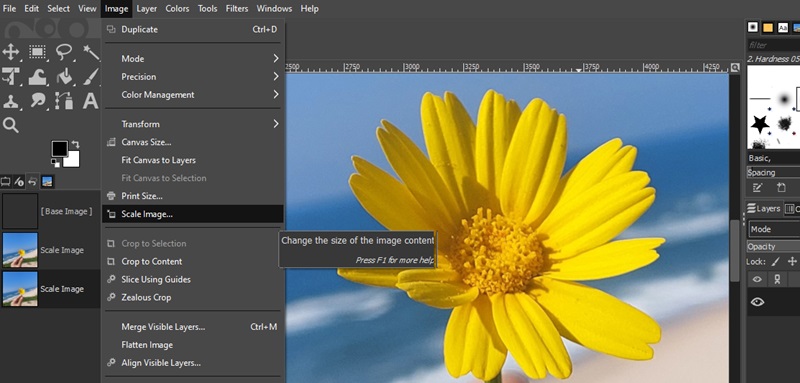This screenshot has width=800, height=383.
Task: Choose Fit Canvas to Layers
Action: pos(193,160)
